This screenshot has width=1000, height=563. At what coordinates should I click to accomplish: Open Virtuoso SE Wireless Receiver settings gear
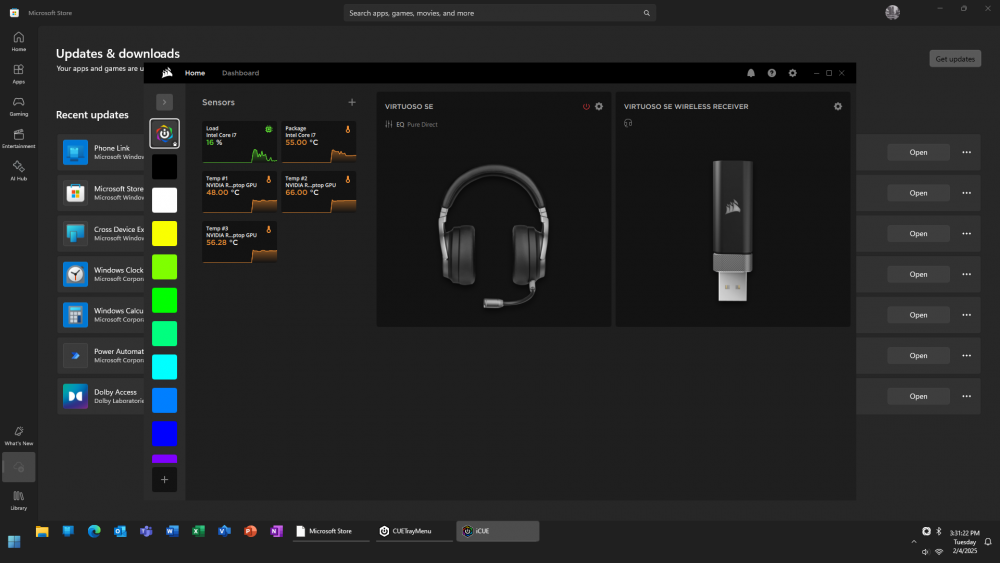838,106
